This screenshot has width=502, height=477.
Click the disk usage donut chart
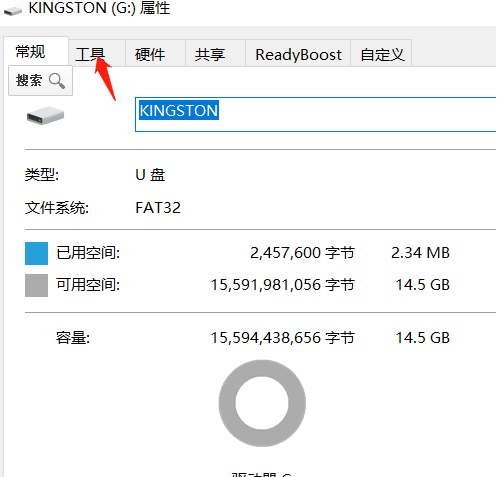pos(262,403)
